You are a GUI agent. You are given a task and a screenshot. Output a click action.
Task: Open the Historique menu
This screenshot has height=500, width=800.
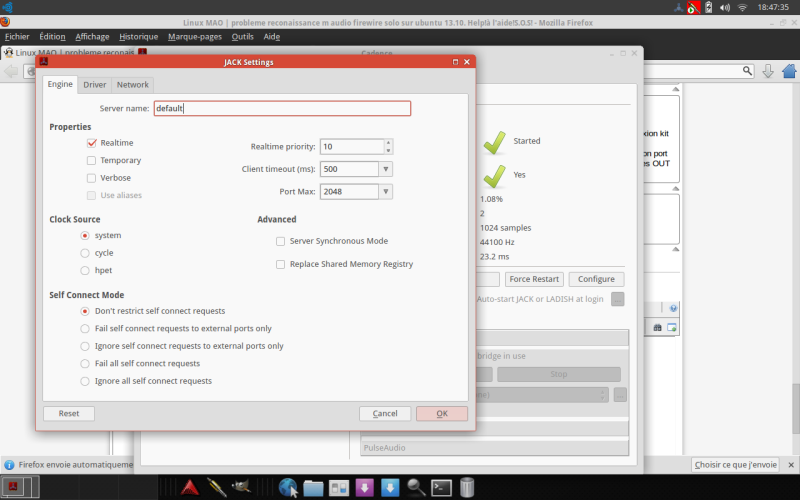(x=138, y=37)
